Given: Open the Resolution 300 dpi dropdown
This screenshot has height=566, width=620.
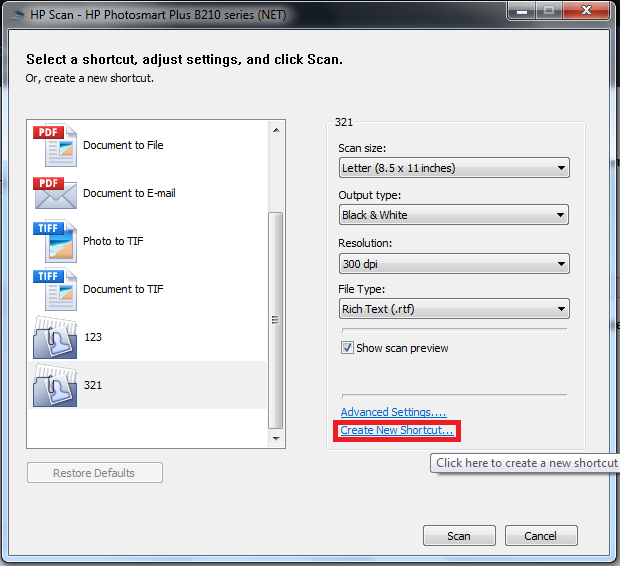Looking at the screenshot, I should click(454, 264).
